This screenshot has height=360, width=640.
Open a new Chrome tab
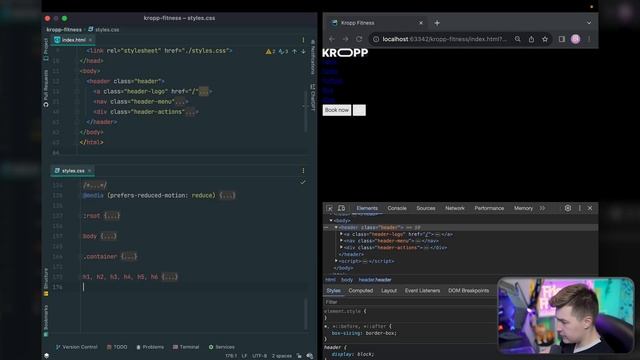tap(437, 23)
